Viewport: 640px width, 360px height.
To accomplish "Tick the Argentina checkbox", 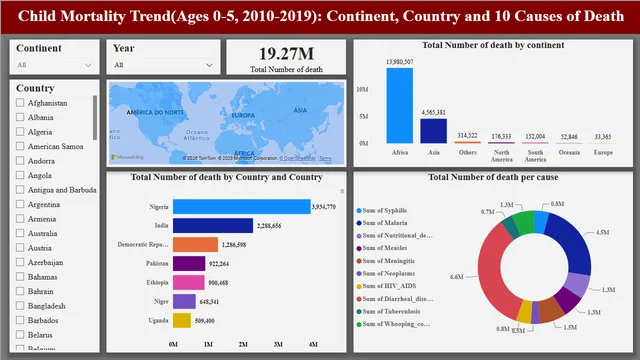I will click(20, 204).
